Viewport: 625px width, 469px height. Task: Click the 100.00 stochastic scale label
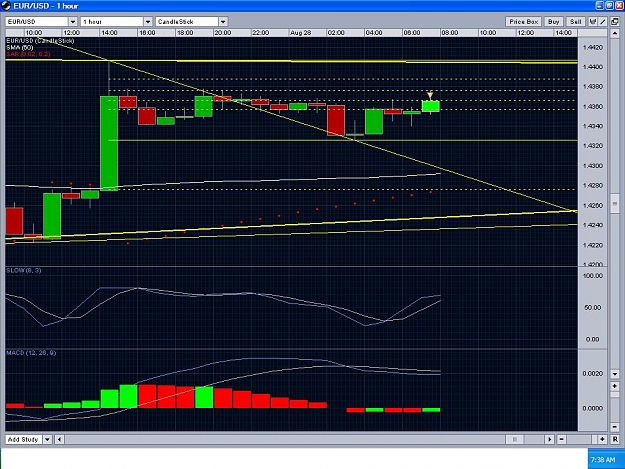click(x=593, y=276)
